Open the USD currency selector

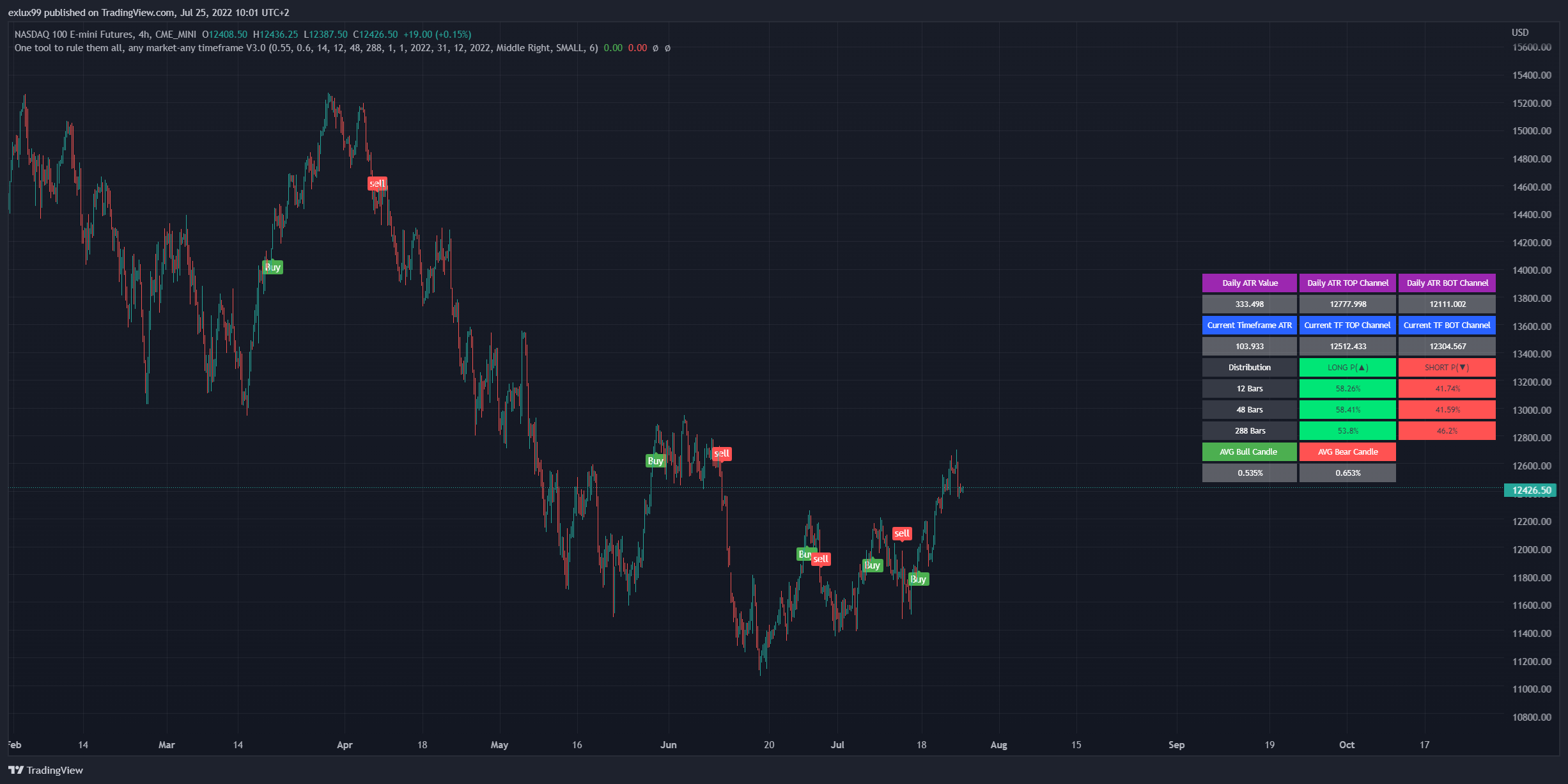click(1519, 33)
